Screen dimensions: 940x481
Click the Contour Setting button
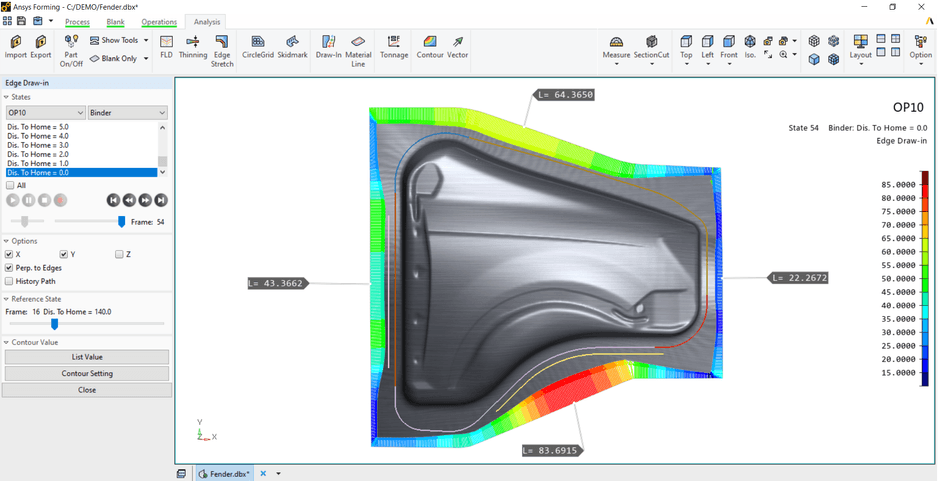[87, 374]
